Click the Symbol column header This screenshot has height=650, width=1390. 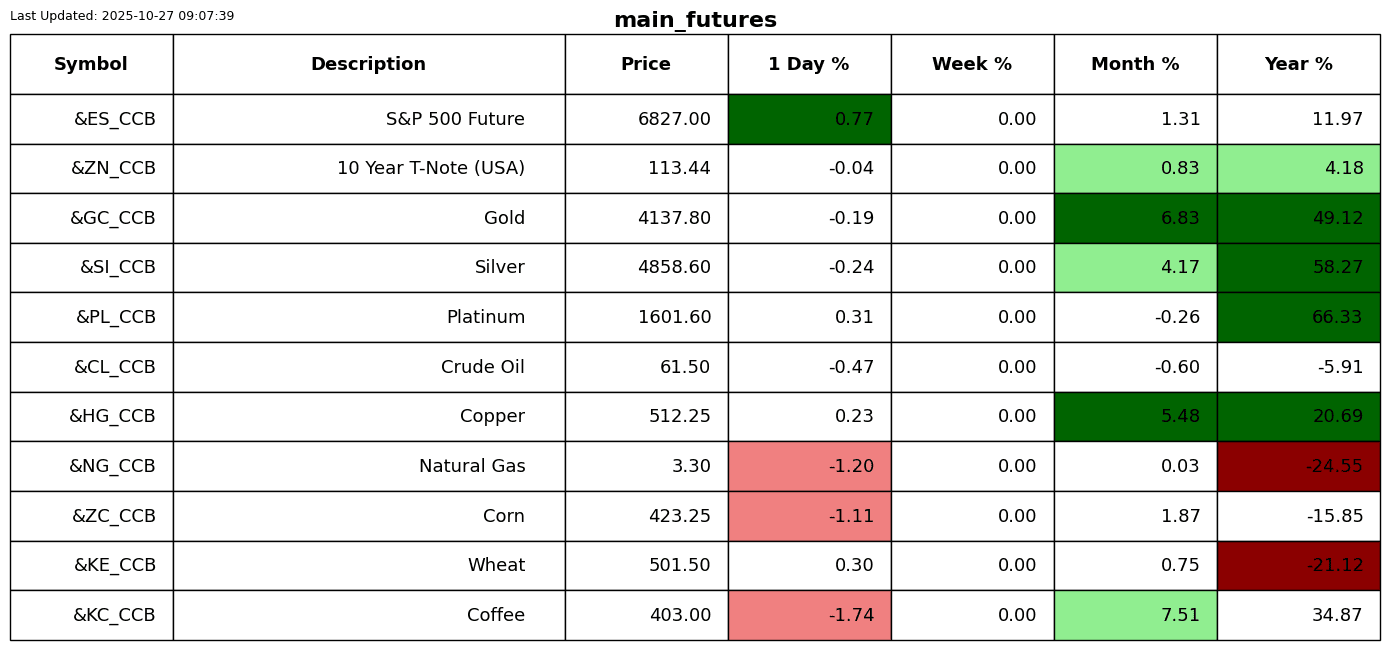[91, 64]
